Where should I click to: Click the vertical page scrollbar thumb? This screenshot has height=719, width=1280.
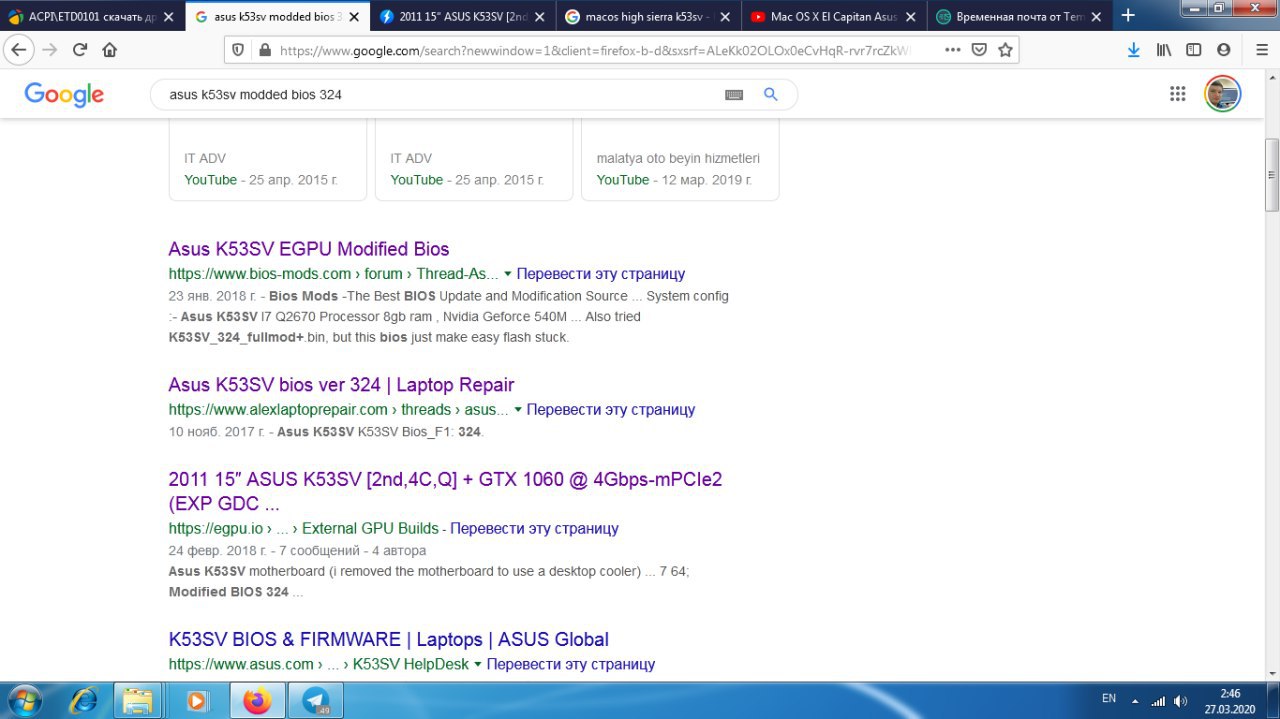pos(1272,174)
